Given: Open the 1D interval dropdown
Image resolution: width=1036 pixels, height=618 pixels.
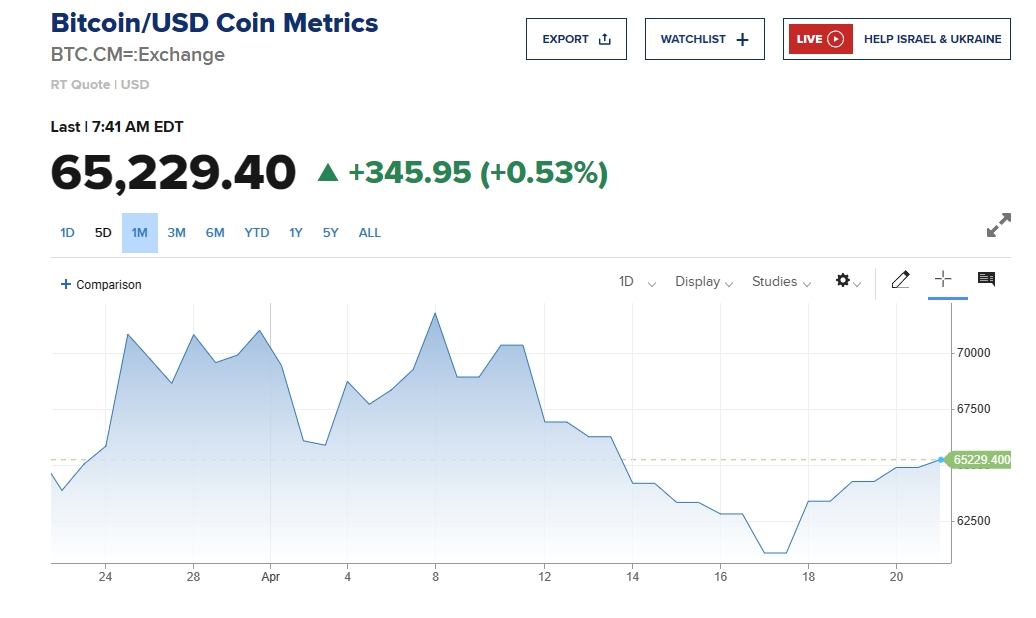Looking at the screenshot, I should (x=637, y=282).
